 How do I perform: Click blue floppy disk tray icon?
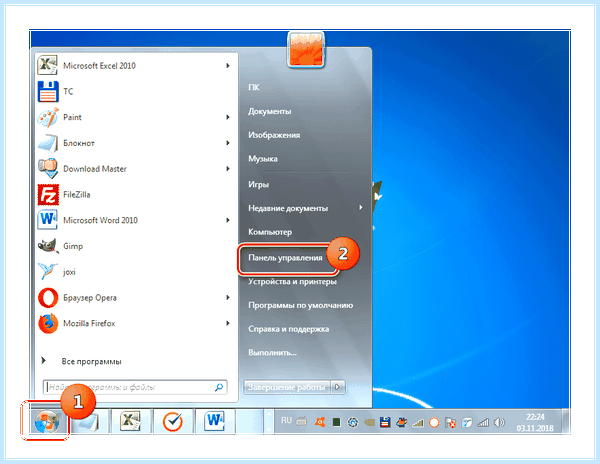[x=385, y=422]
